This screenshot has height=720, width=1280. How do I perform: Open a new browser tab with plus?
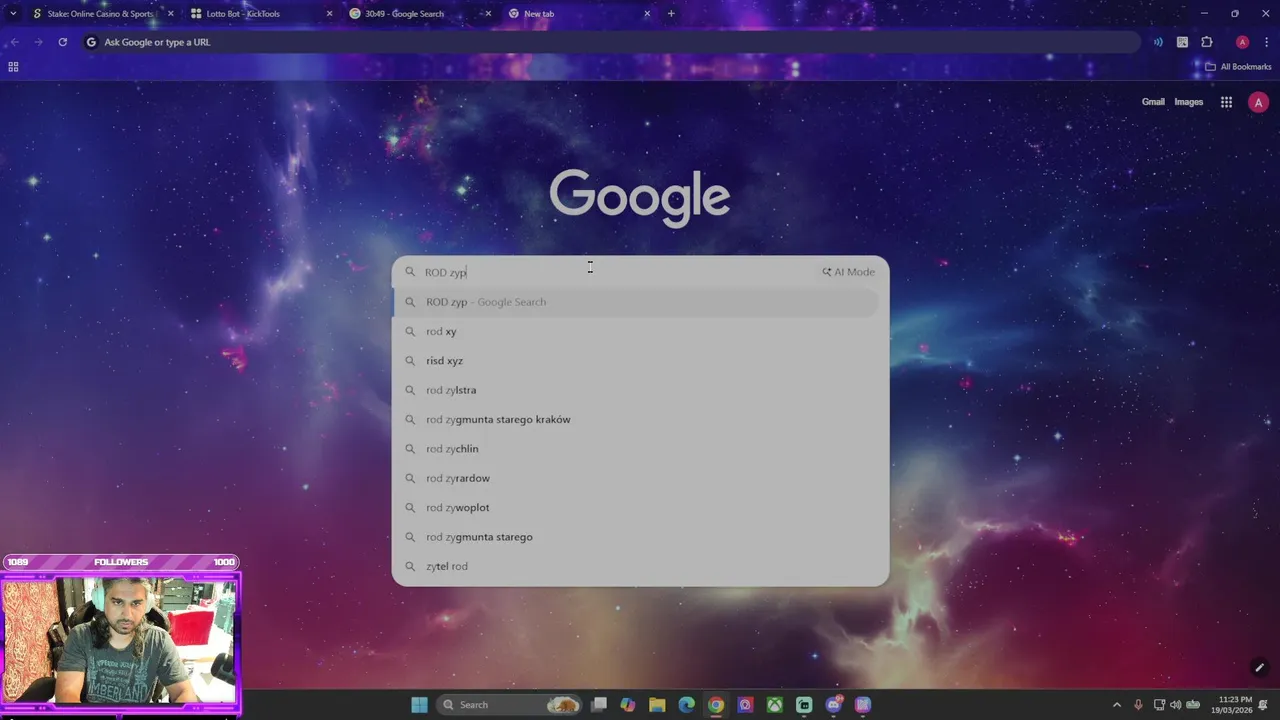pyautogui.click(x=671, y=14)
